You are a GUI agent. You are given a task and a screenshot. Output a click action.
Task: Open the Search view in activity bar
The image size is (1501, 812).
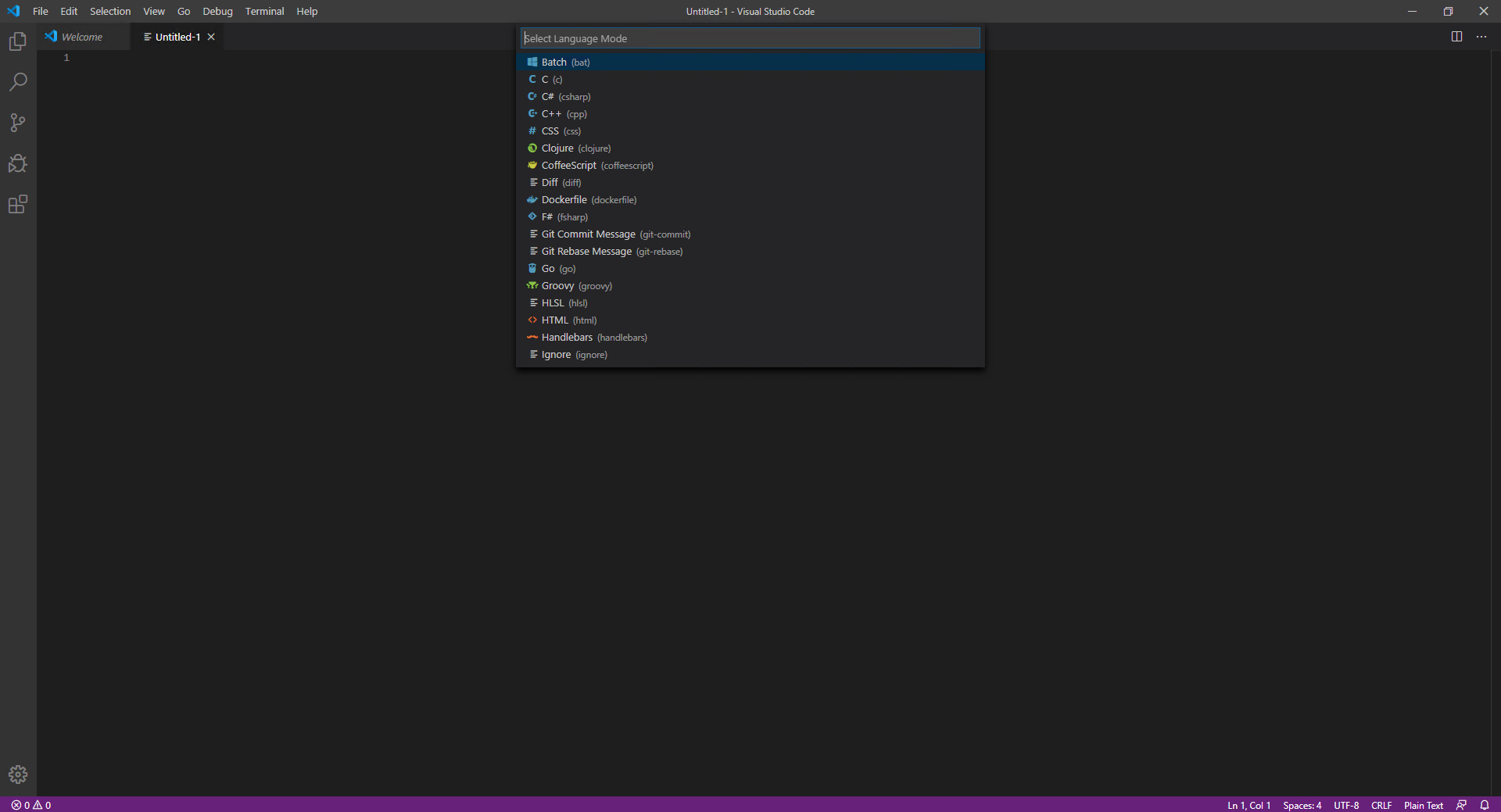(17, 82)
